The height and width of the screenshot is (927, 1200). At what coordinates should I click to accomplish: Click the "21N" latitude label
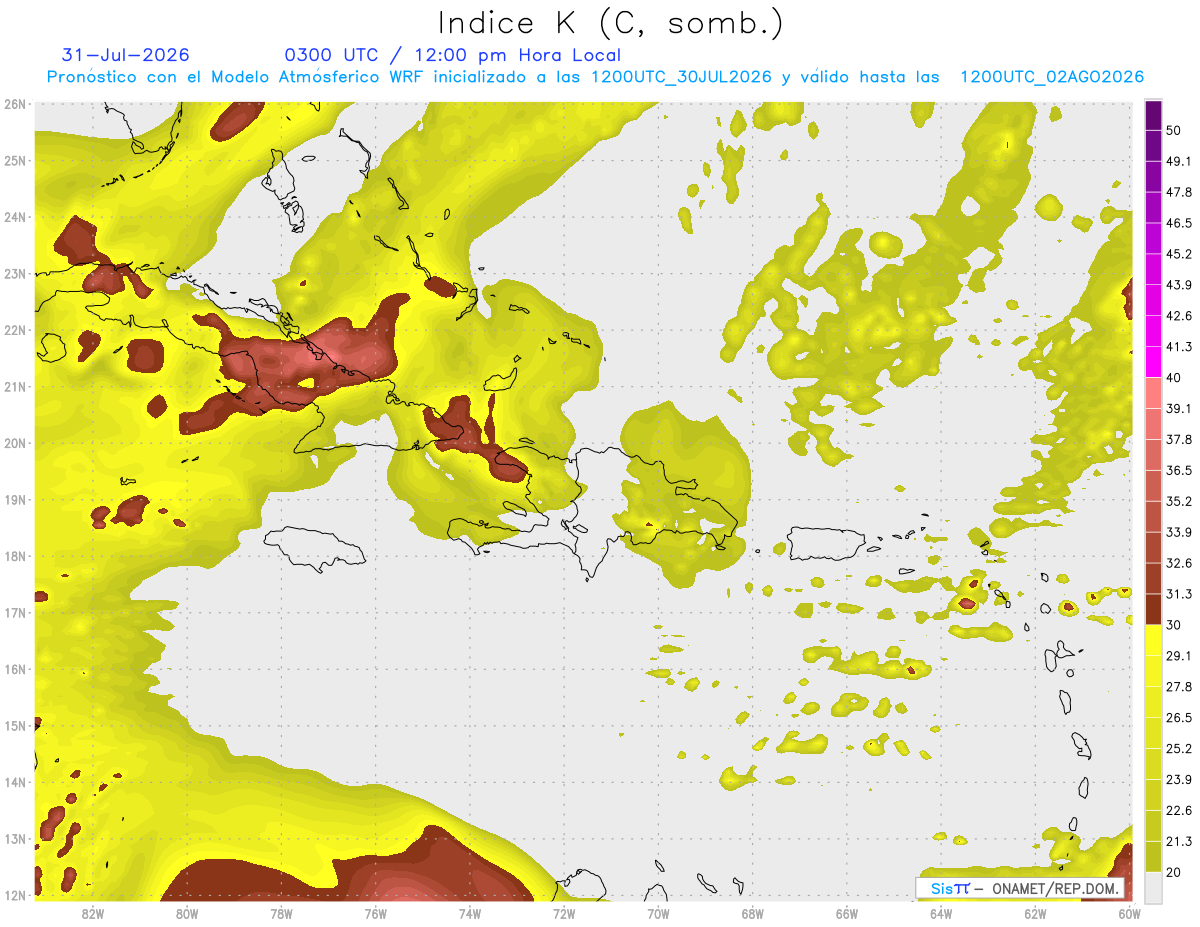14,386
